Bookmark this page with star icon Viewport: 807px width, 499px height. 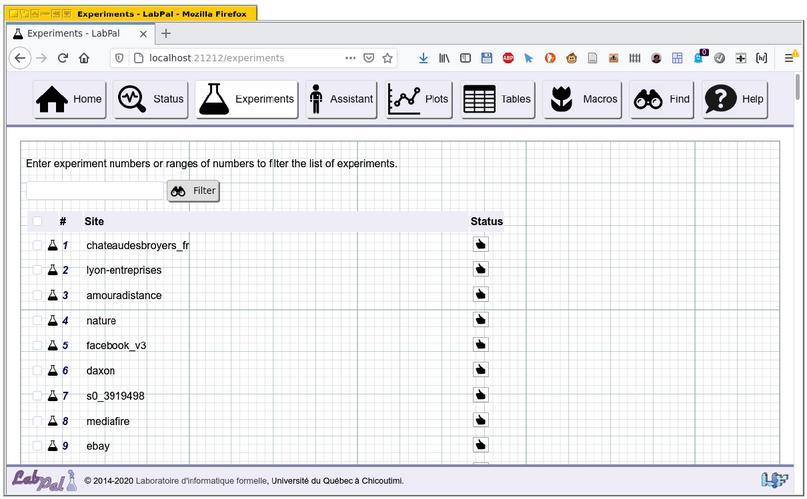click(x=388, y=58)
